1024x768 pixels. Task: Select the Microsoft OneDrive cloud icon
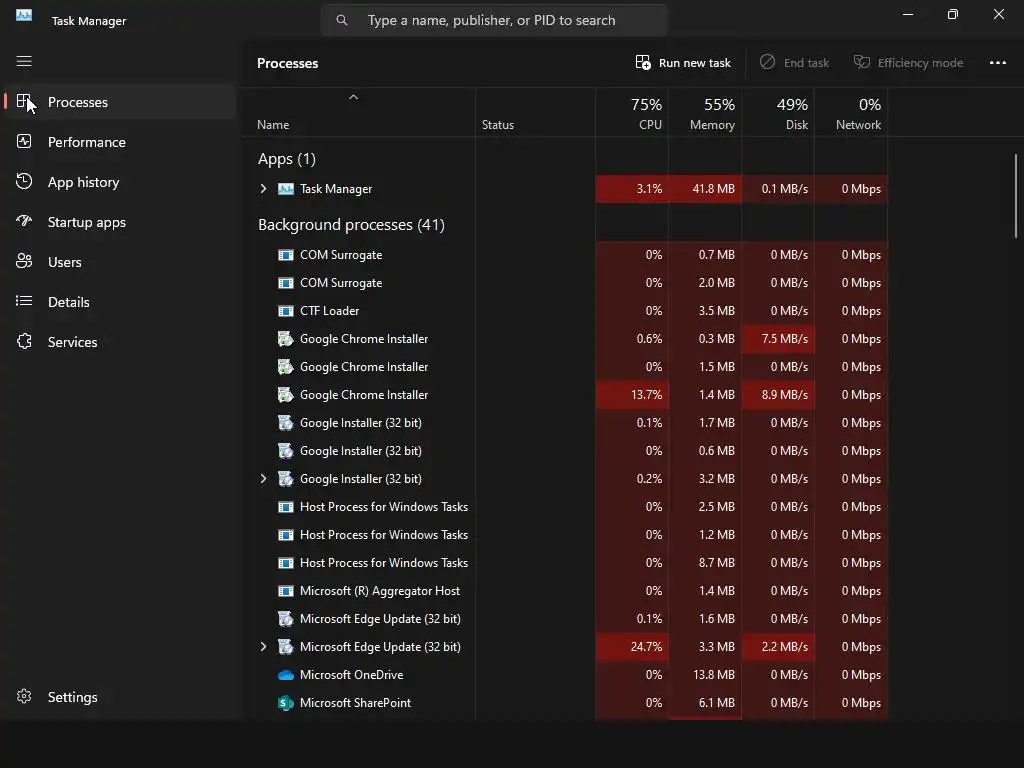coord(285,675)
